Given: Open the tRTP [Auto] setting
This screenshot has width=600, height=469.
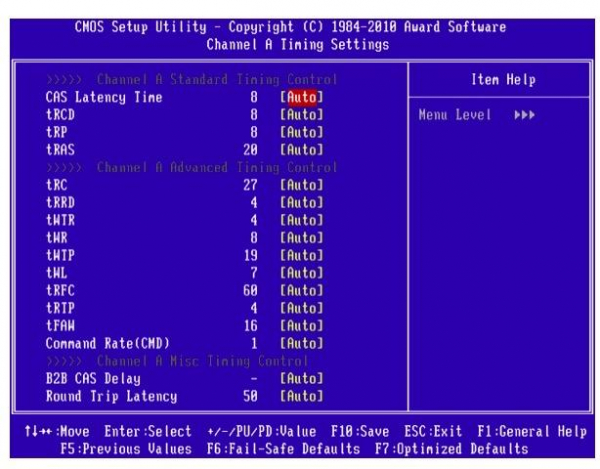Looking at the screenshot, I should [x=302, y=308].
